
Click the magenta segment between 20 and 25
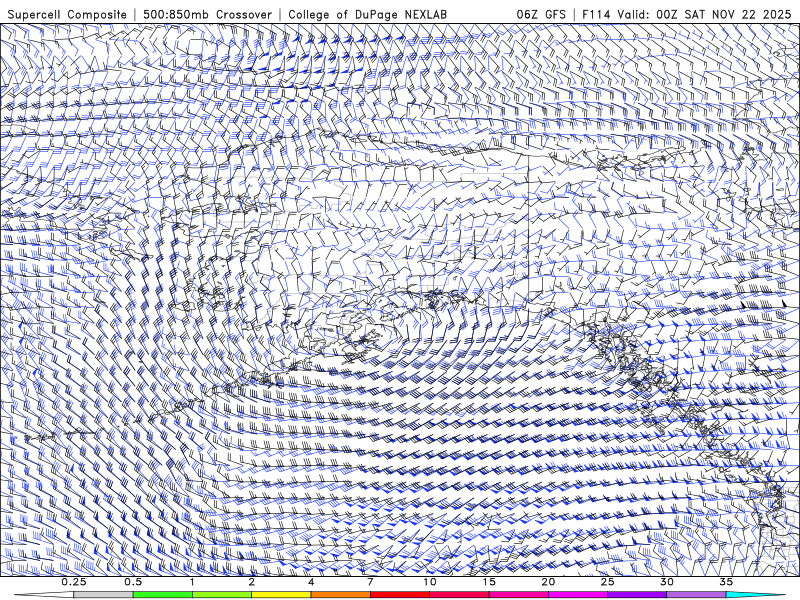[578, 595]
